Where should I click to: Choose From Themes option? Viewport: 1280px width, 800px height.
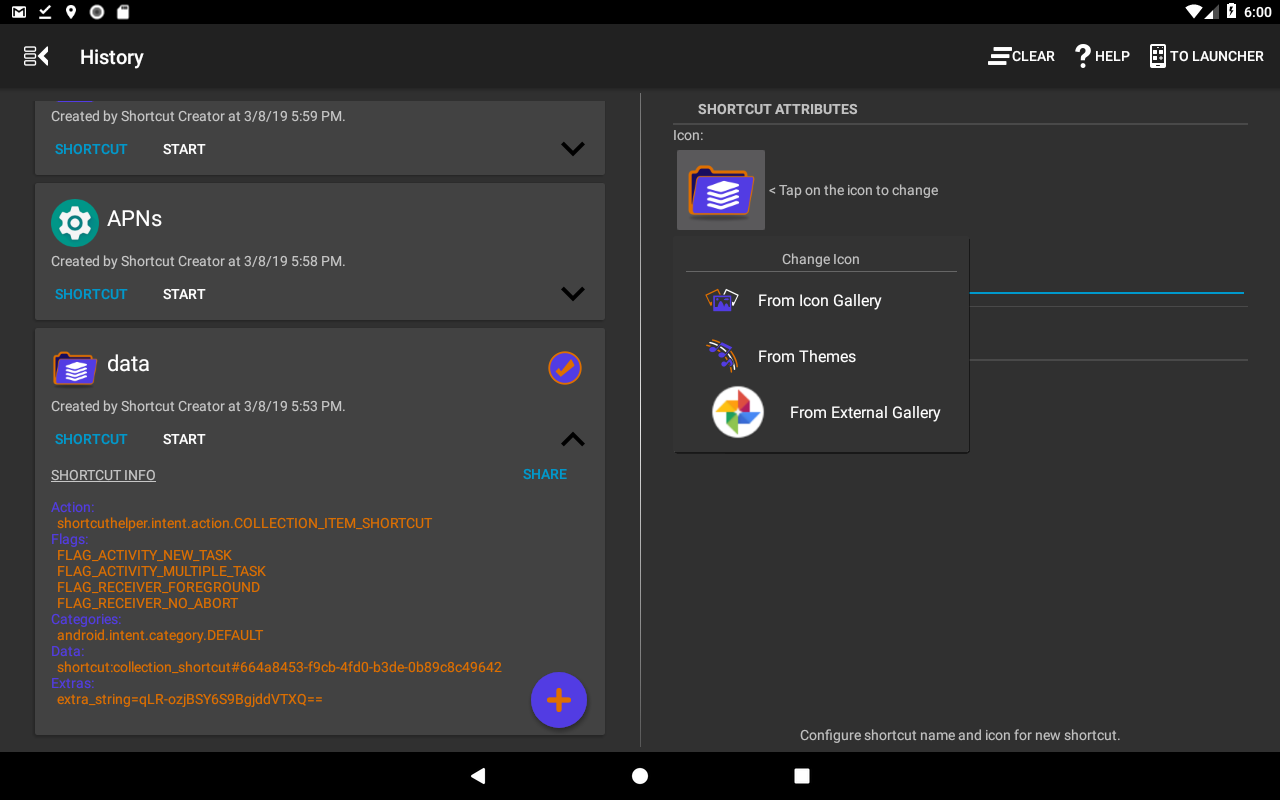pos(822,356)
